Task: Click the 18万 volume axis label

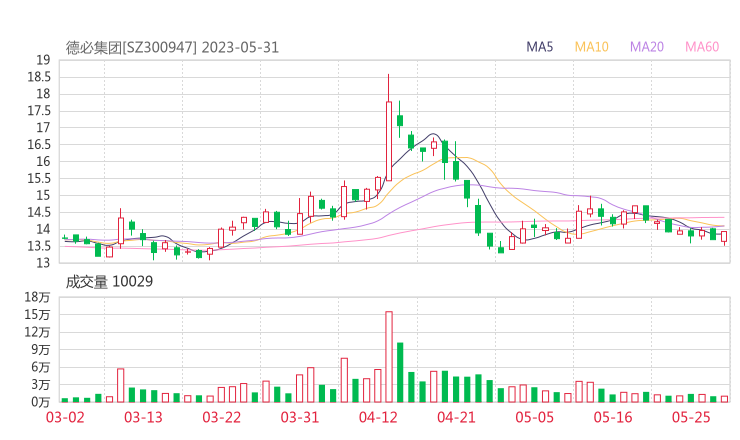Action: tap(37, 297)
